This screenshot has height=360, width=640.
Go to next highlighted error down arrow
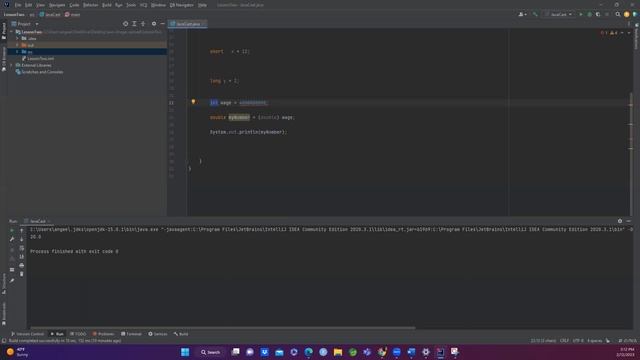pos(629,33)
